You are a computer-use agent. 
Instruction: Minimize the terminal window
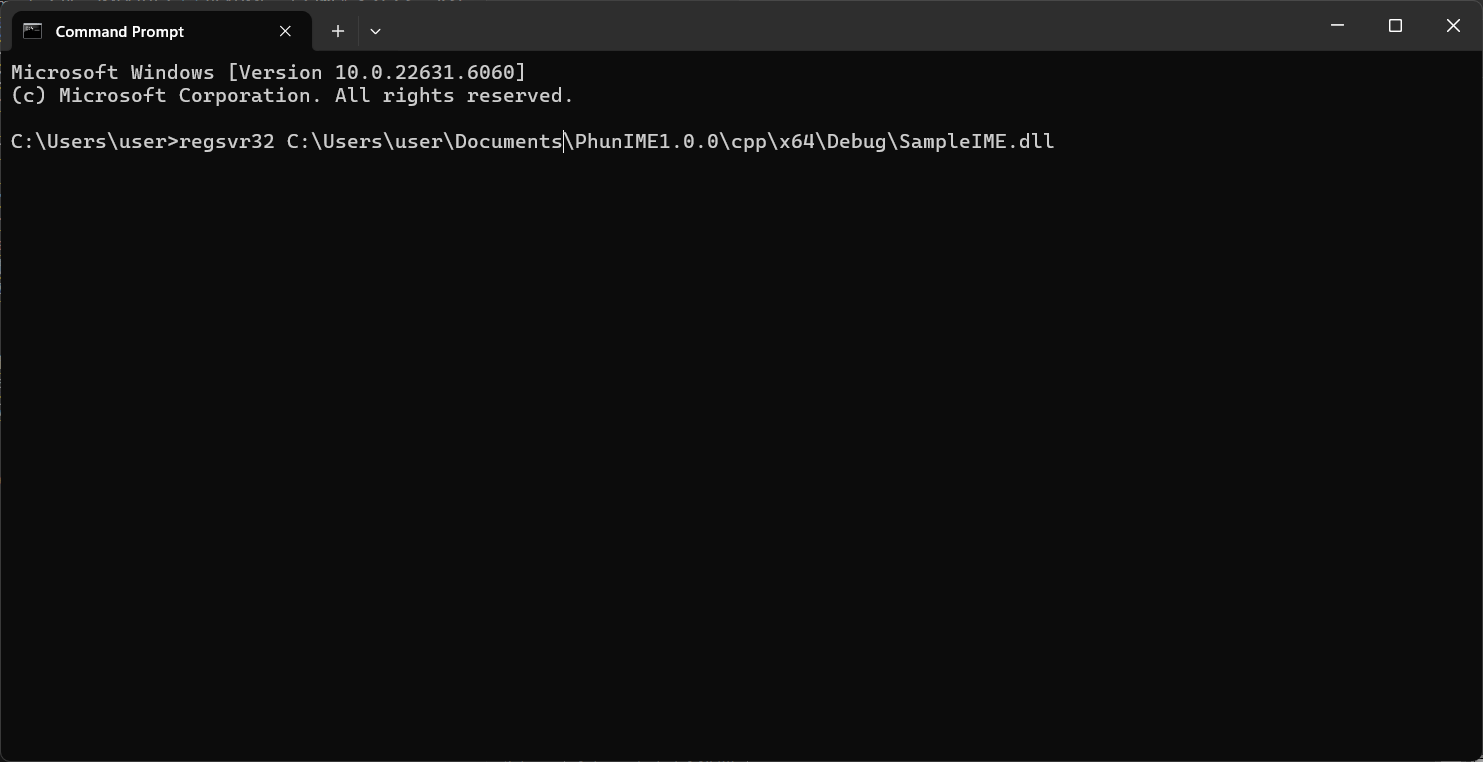pos(1337,26)
